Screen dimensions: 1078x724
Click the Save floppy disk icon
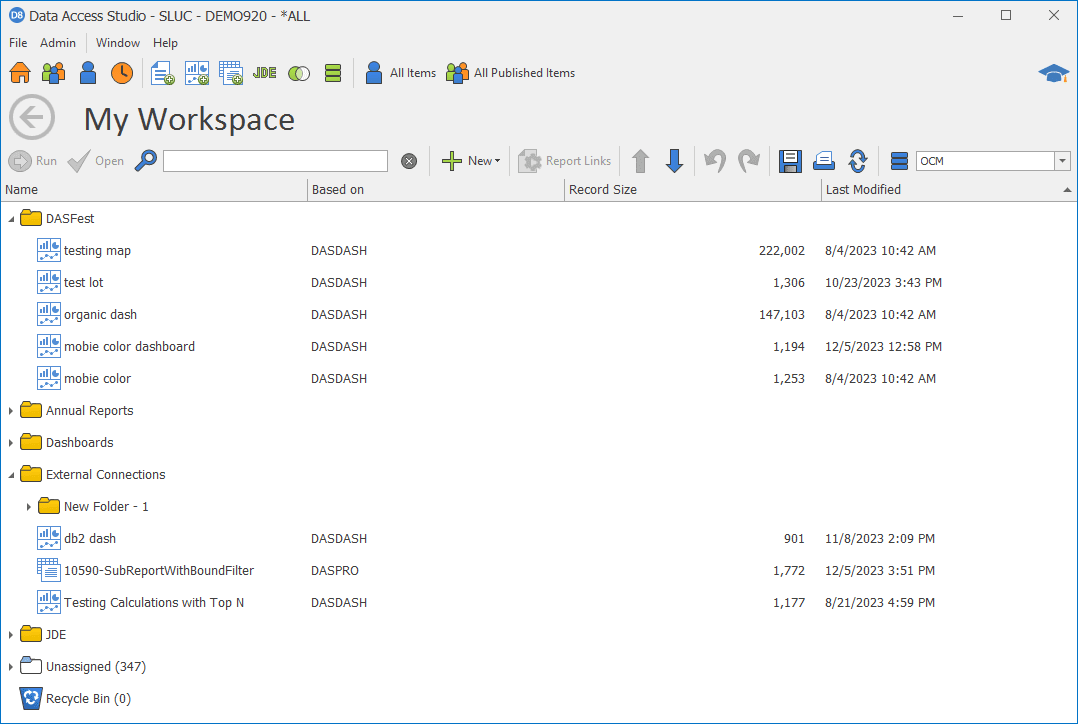pos(790,161)
